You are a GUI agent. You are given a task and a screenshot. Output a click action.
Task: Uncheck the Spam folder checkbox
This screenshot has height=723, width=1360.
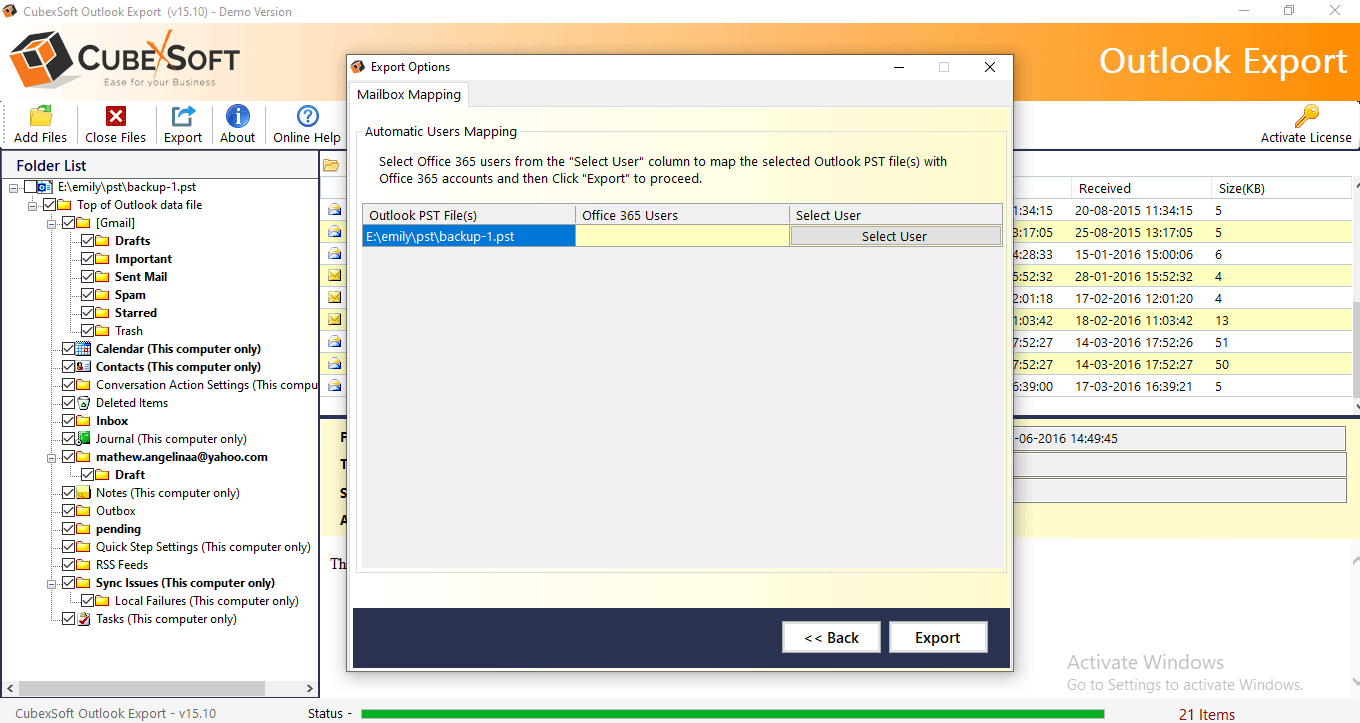87,295
